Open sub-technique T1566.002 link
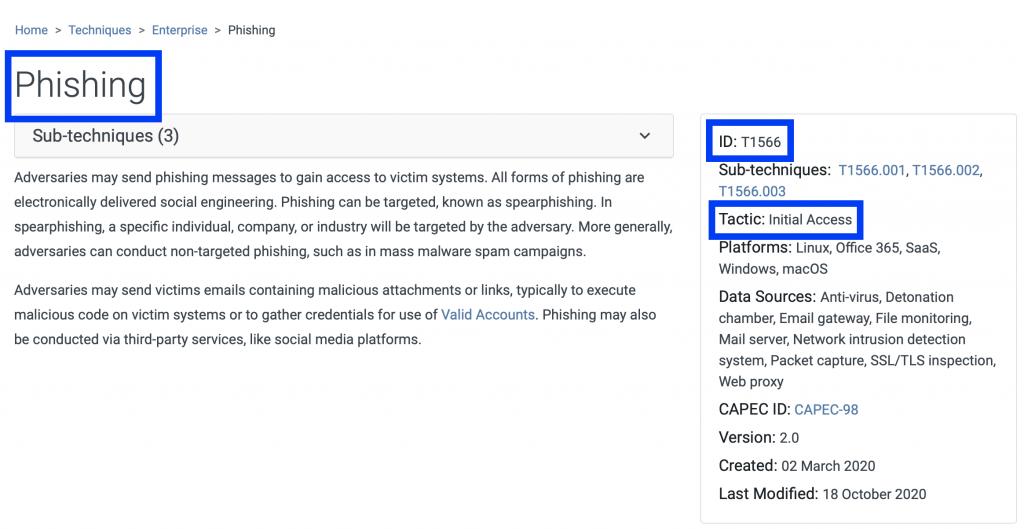1024x529 pixels. [946, 170]
